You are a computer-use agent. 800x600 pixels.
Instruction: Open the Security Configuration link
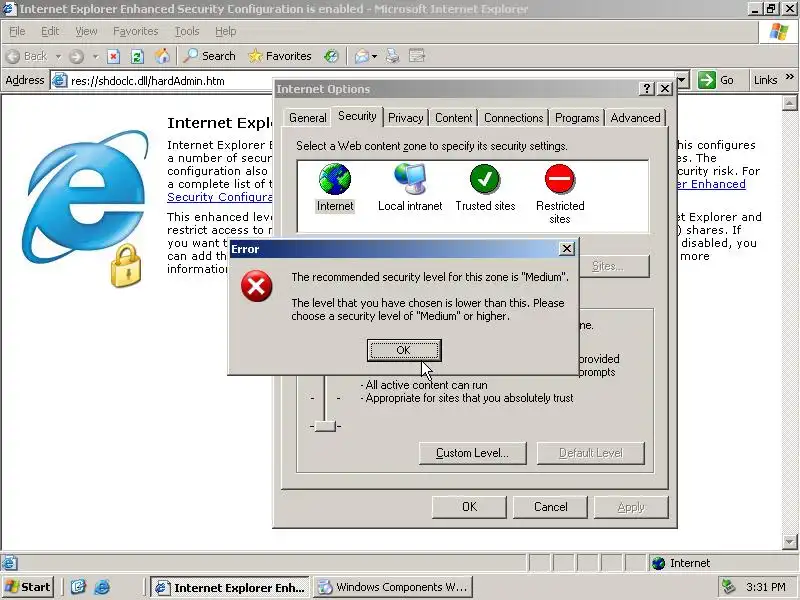(219, 197)
